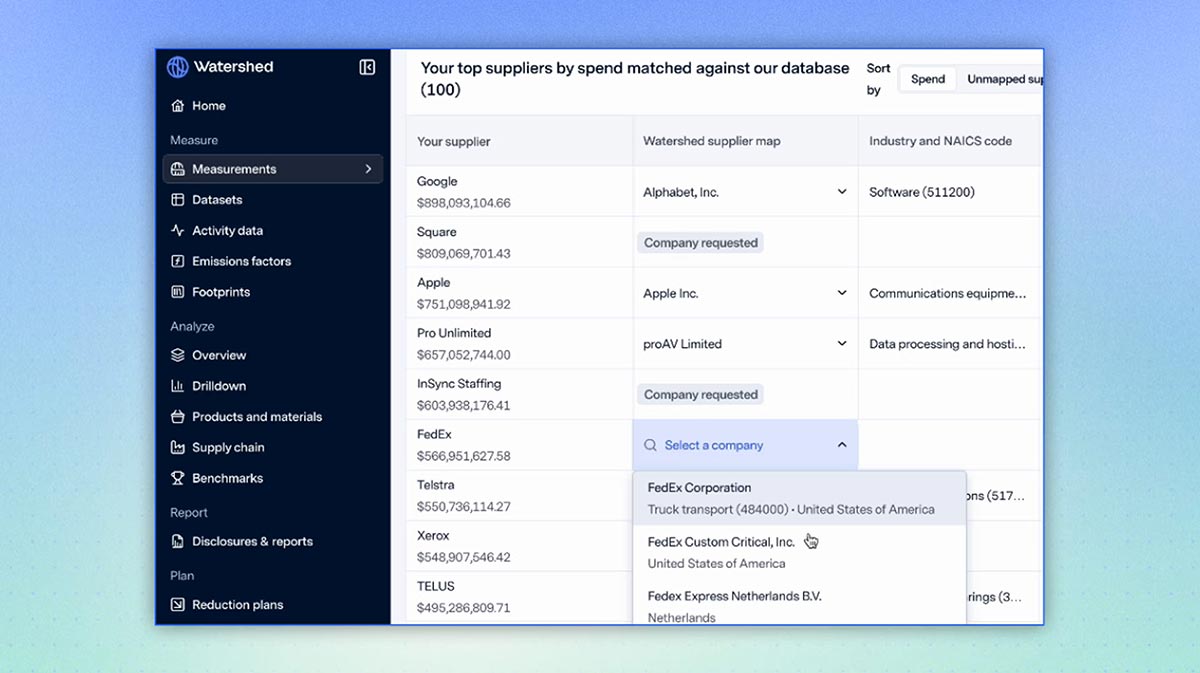Click the Data processing and hosting cell
The width and height of the screenshot is (1200, 673).
pos(948,344)
